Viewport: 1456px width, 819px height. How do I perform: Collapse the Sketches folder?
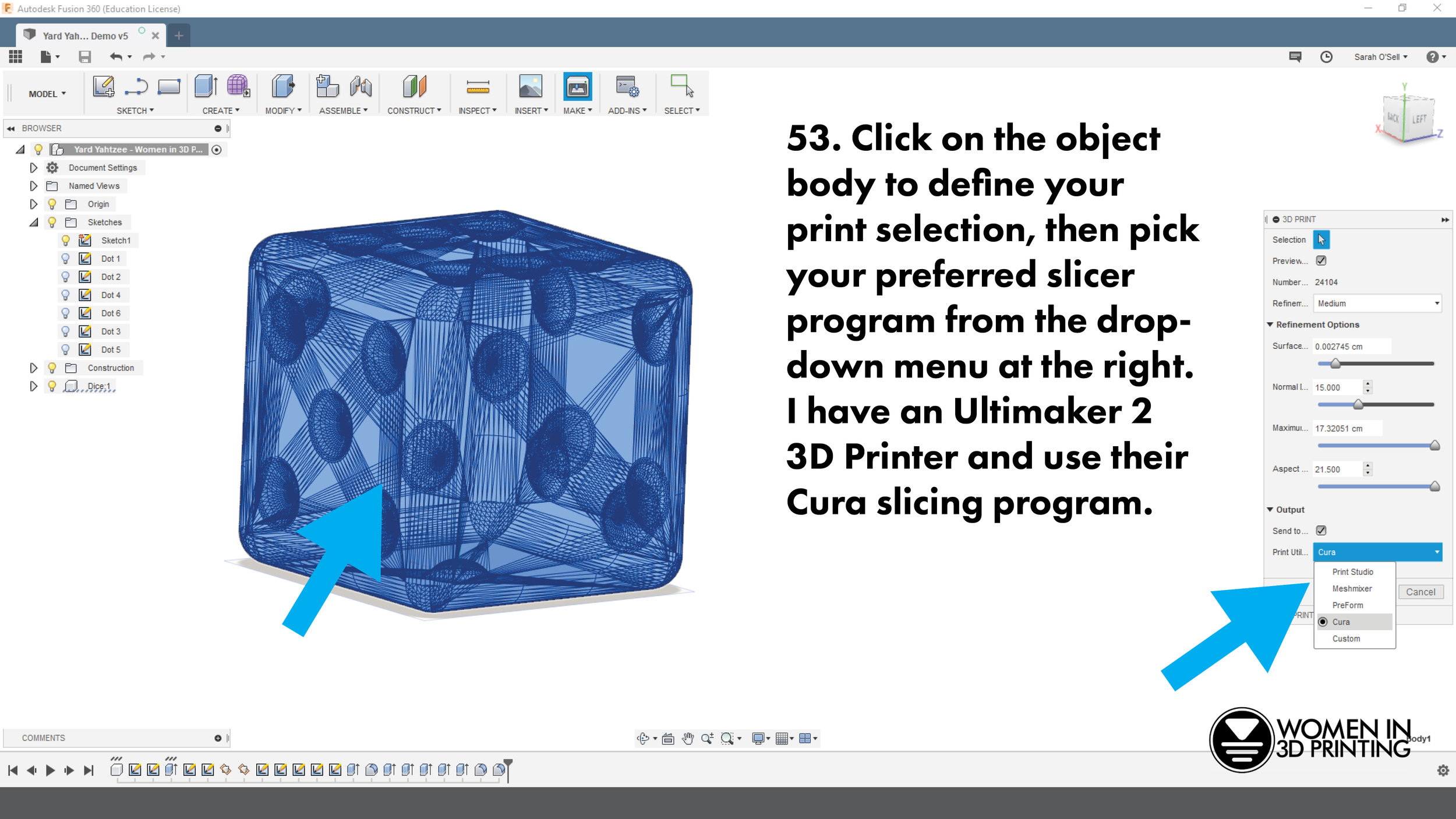34,222
